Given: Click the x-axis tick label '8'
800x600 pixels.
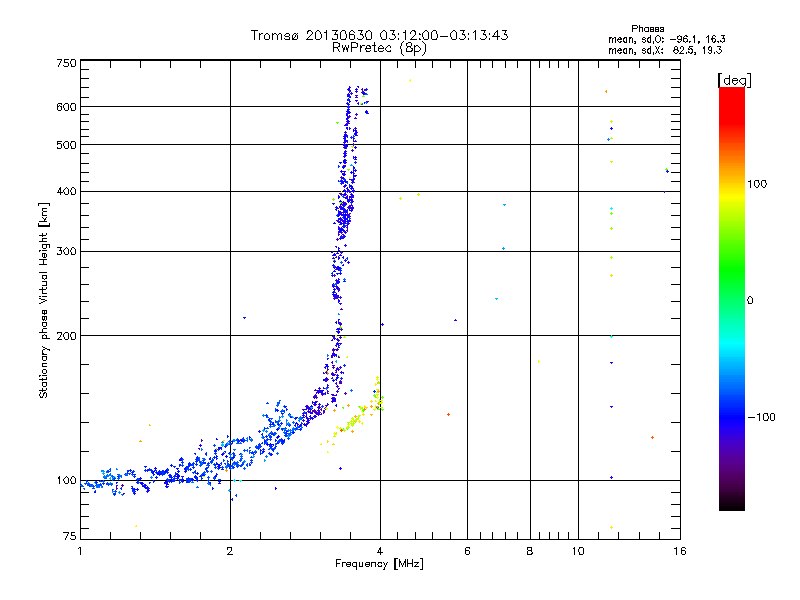Looking at the screenshot, I should (530, 551).
